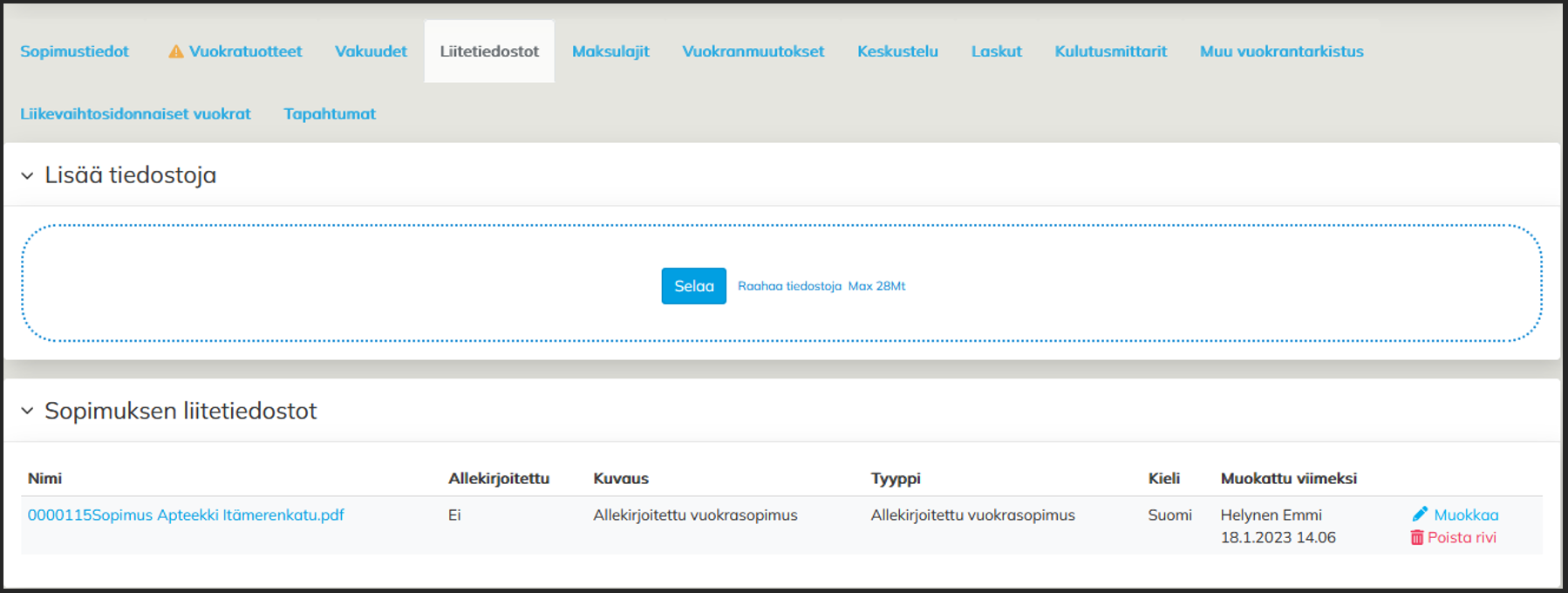Click the pencil icon next to Muokkaa

(1420, 515)
